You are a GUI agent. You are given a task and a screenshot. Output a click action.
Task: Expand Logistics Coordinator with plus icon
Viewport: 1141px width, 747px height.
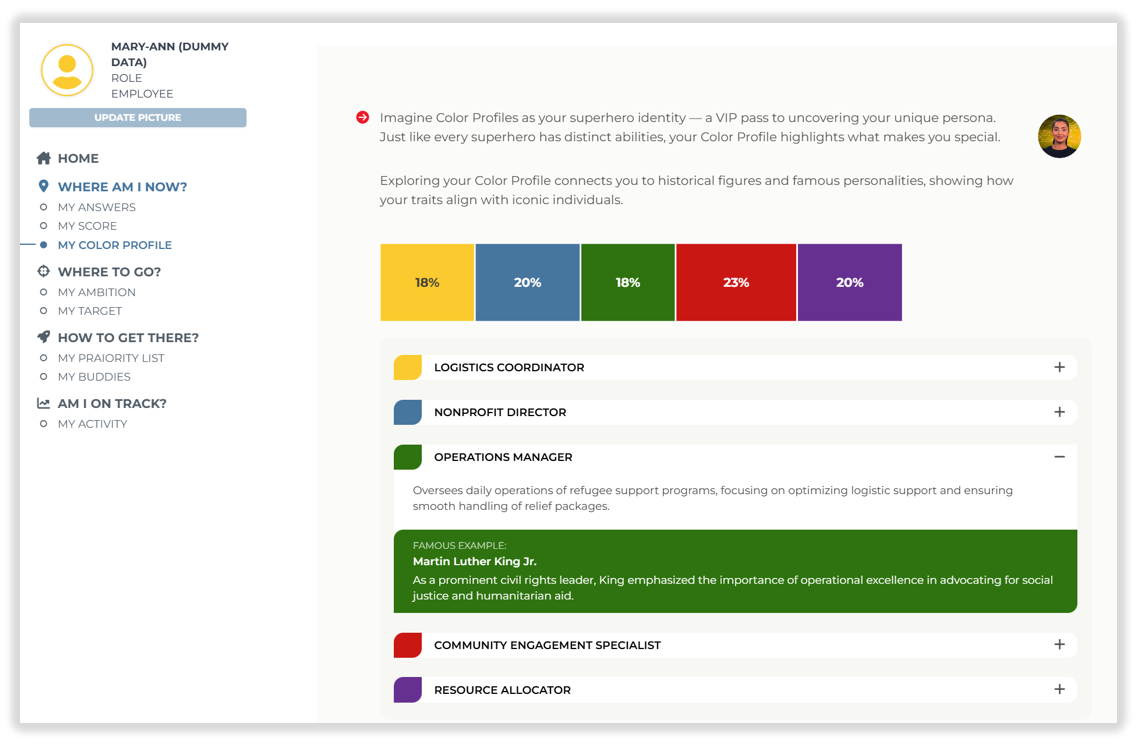pos(1060,367)
